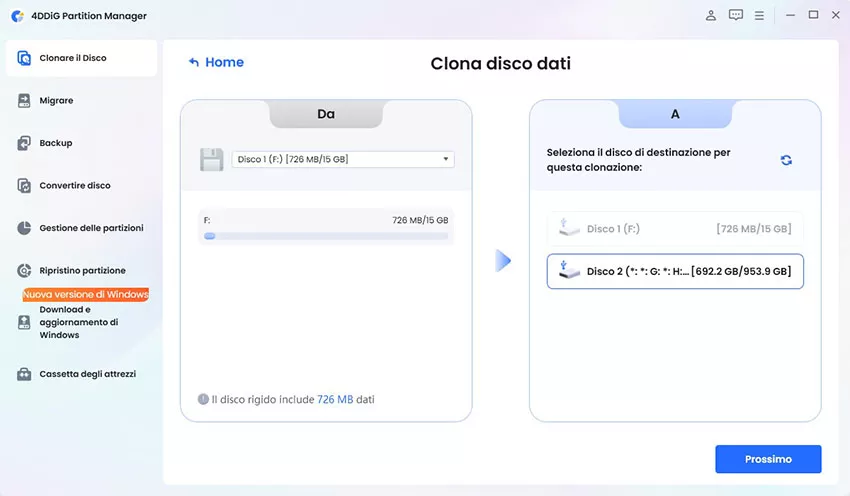Click the F: partition row
850x496 pixels.
click(x=326, y=227)
